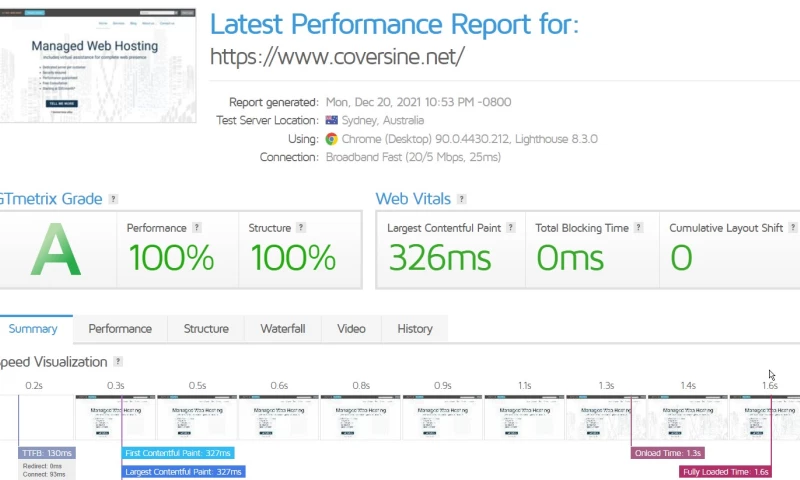Click the https://www.coversine.net/ URL link
This screenshot has height=480, width=800.
[337, 57]
